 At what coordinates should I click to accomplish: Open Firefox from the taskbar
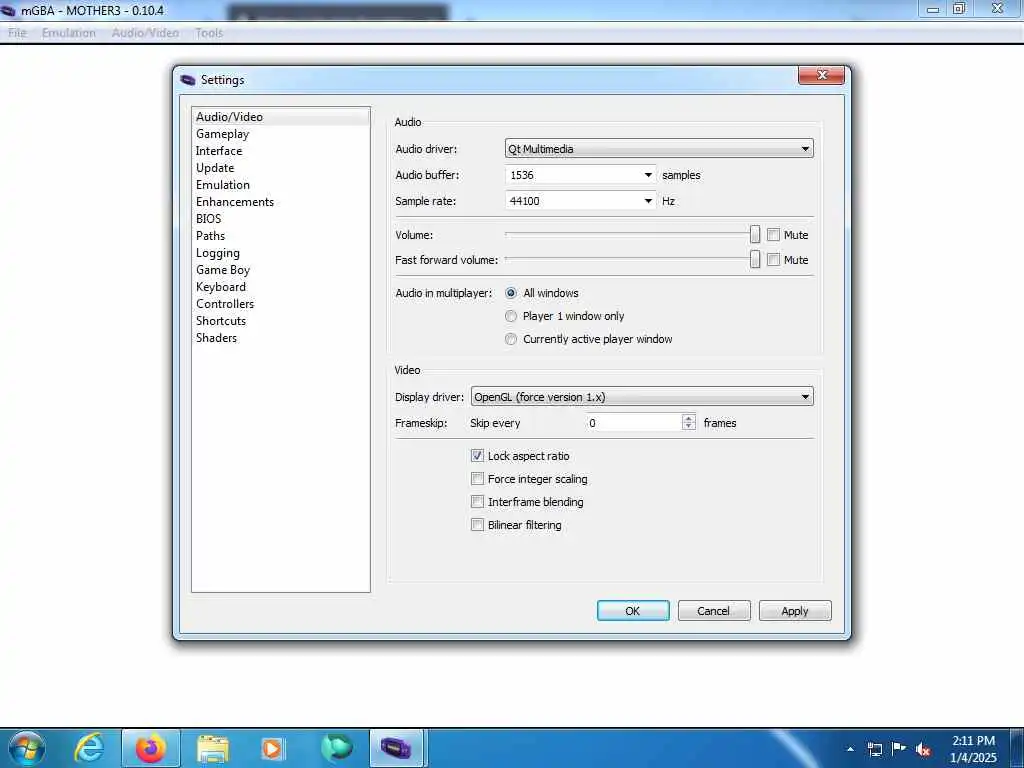[151, 748]
